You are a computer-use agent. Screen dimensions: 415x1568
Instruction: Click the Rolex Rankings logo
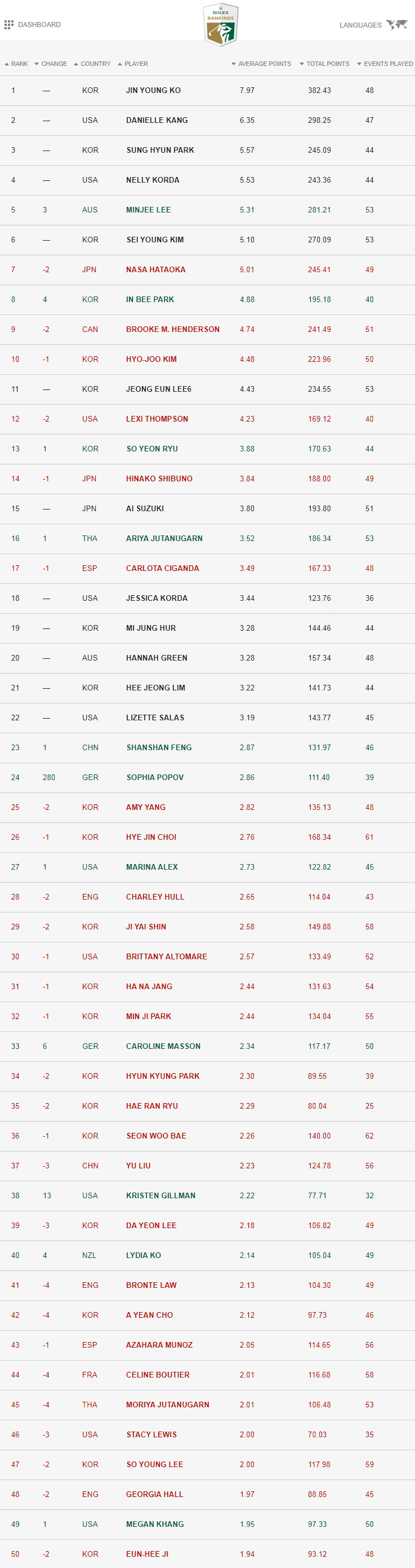220,24
